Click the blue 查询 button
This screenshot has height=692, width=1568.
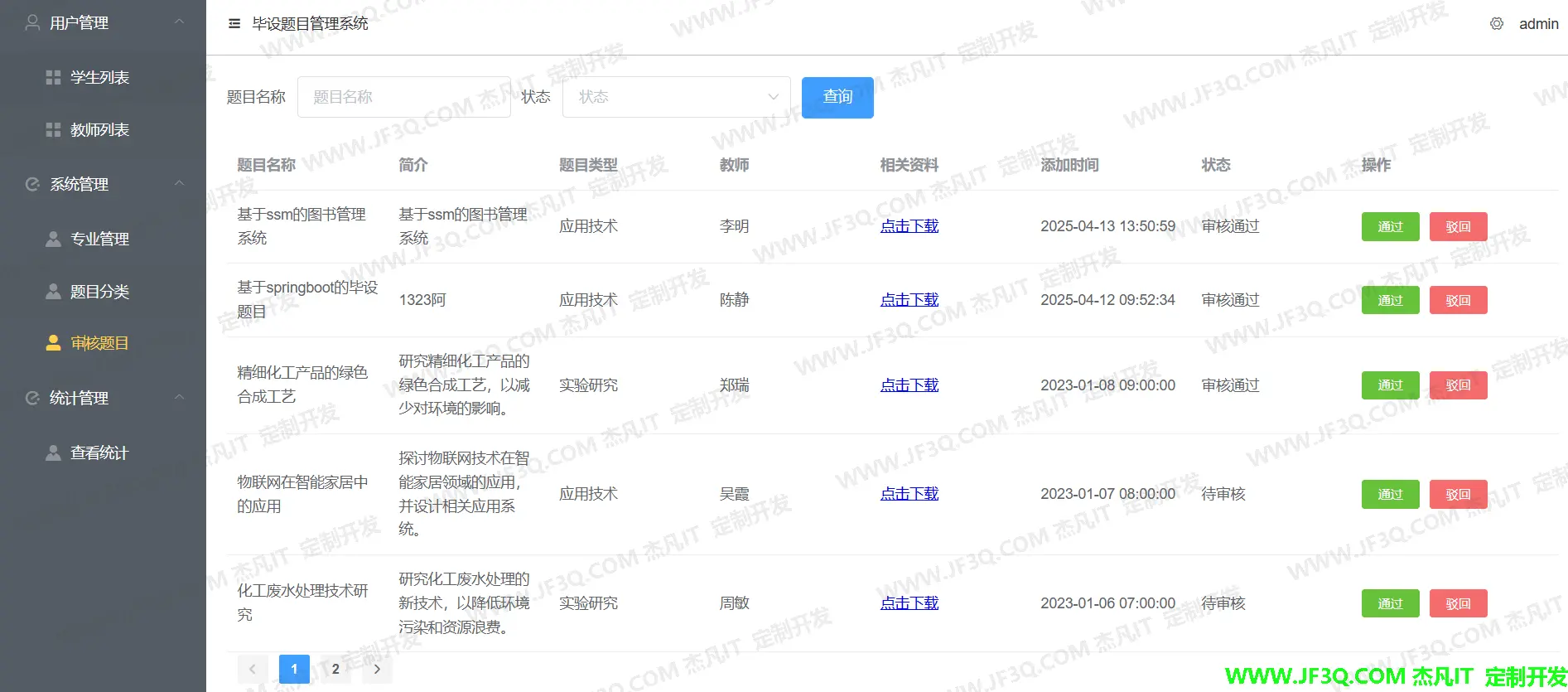(x=837, y=97)
